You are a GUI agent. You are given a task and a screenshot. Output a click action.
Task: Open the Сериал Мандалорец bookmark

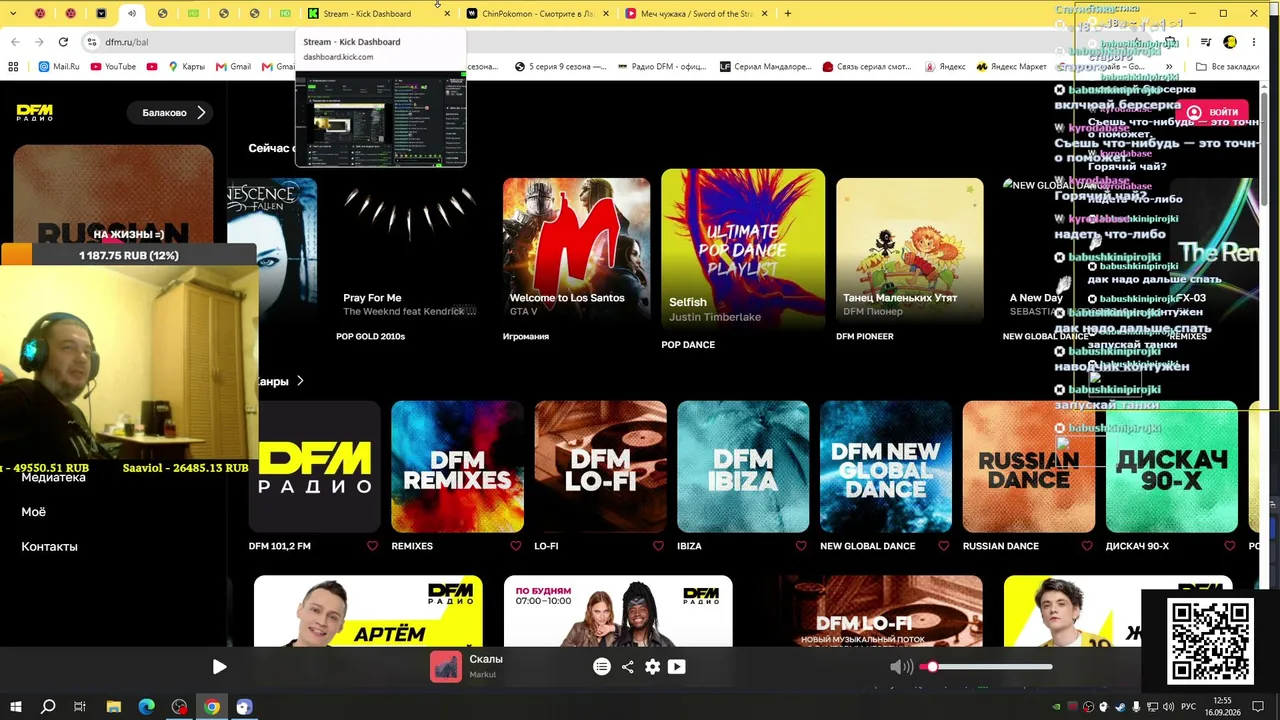coord(765,67)
